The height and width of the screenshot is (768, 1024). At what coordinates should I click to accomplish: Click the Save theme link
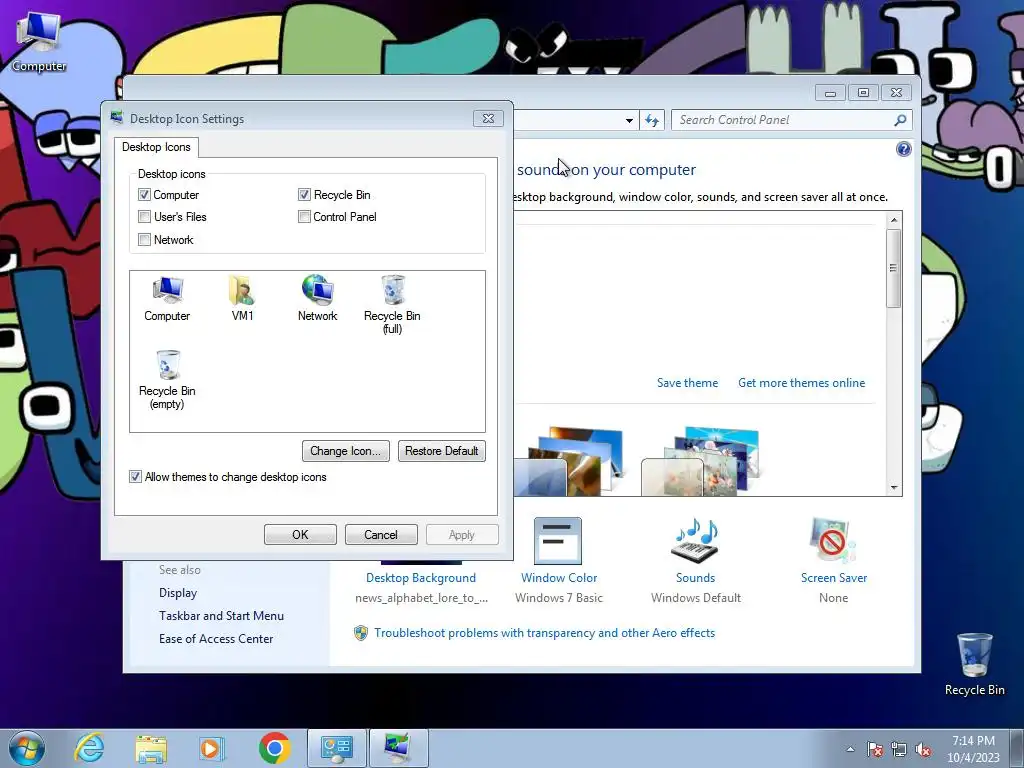pos(687,383)
